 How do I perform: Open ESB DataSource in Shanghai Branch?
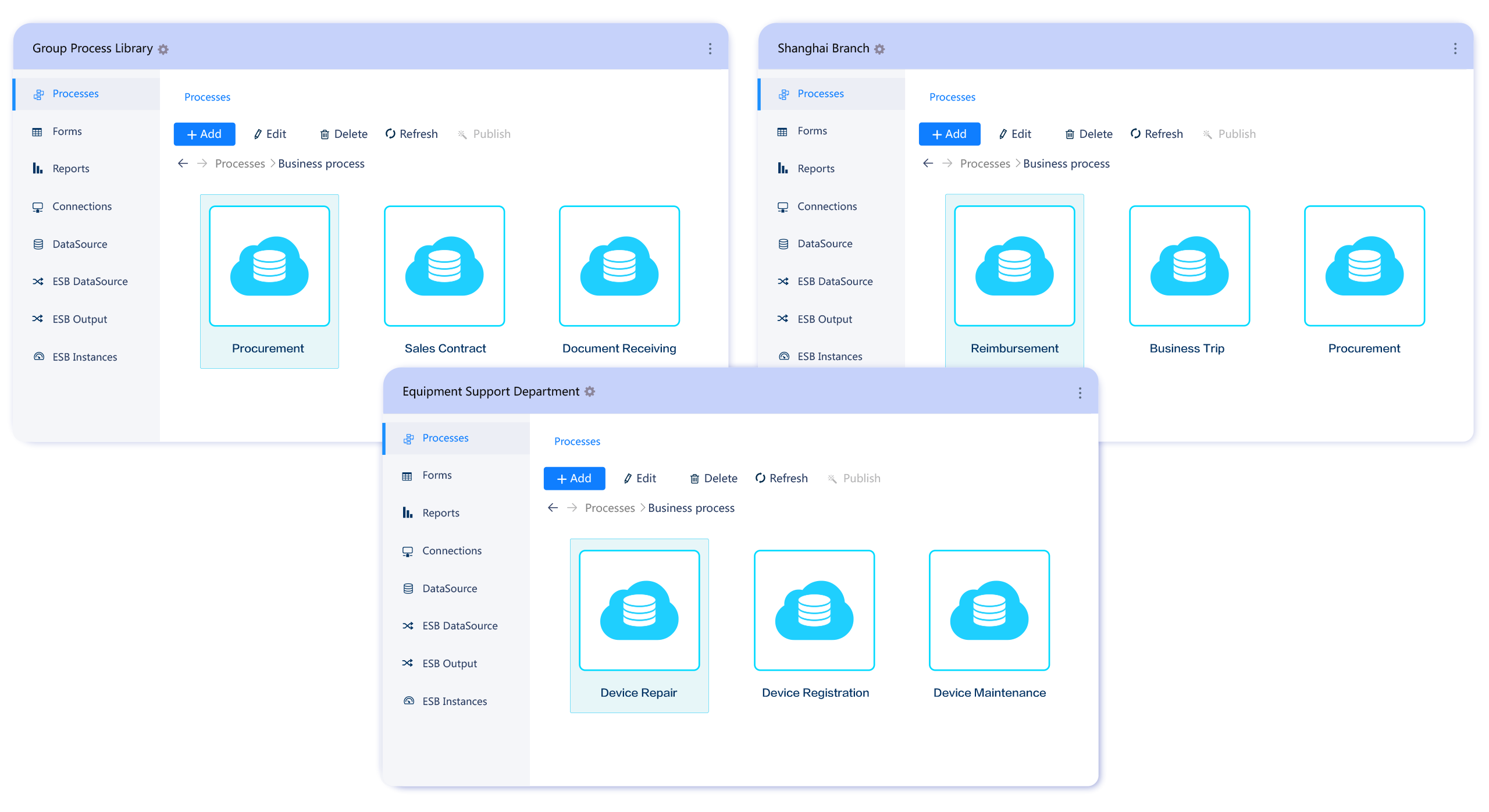pos(835,281)
